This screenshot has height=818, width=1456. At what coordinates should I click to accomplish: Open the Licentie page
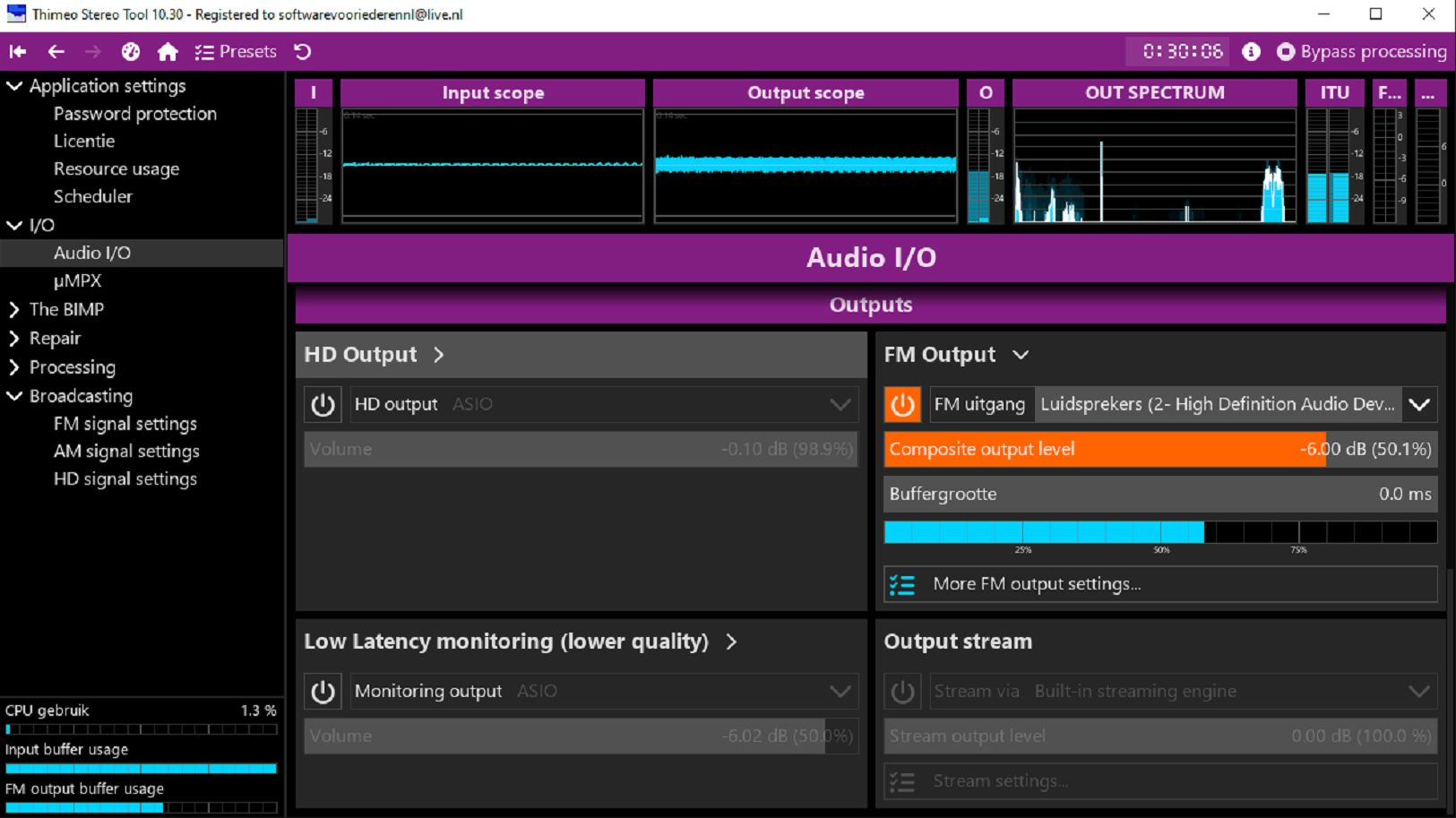84,141
